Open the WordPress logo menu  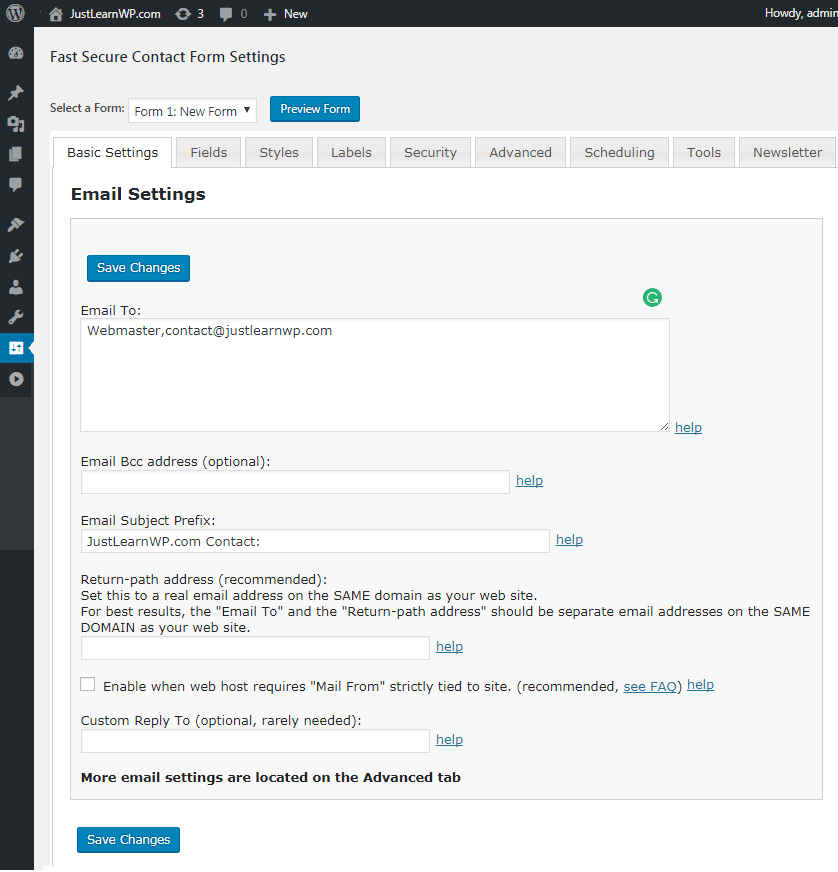coord(16,13)
